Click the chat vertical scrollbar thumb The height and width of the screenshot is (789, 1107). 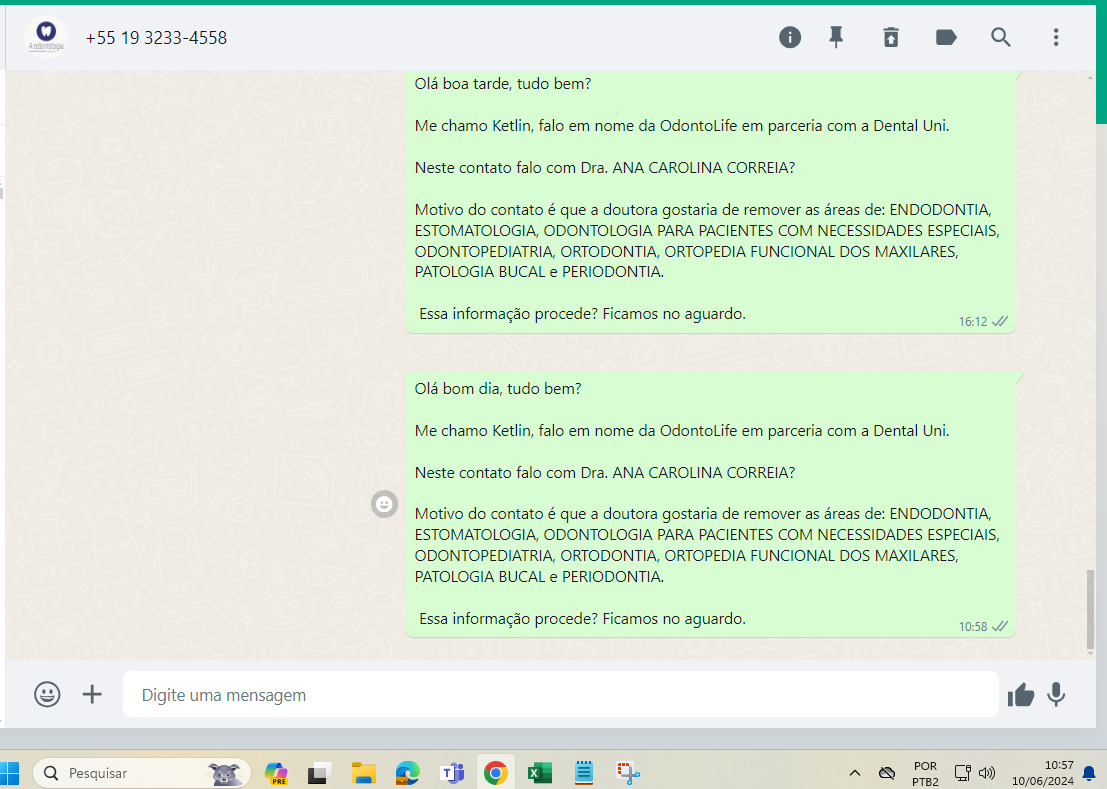tap(1091, 610)
